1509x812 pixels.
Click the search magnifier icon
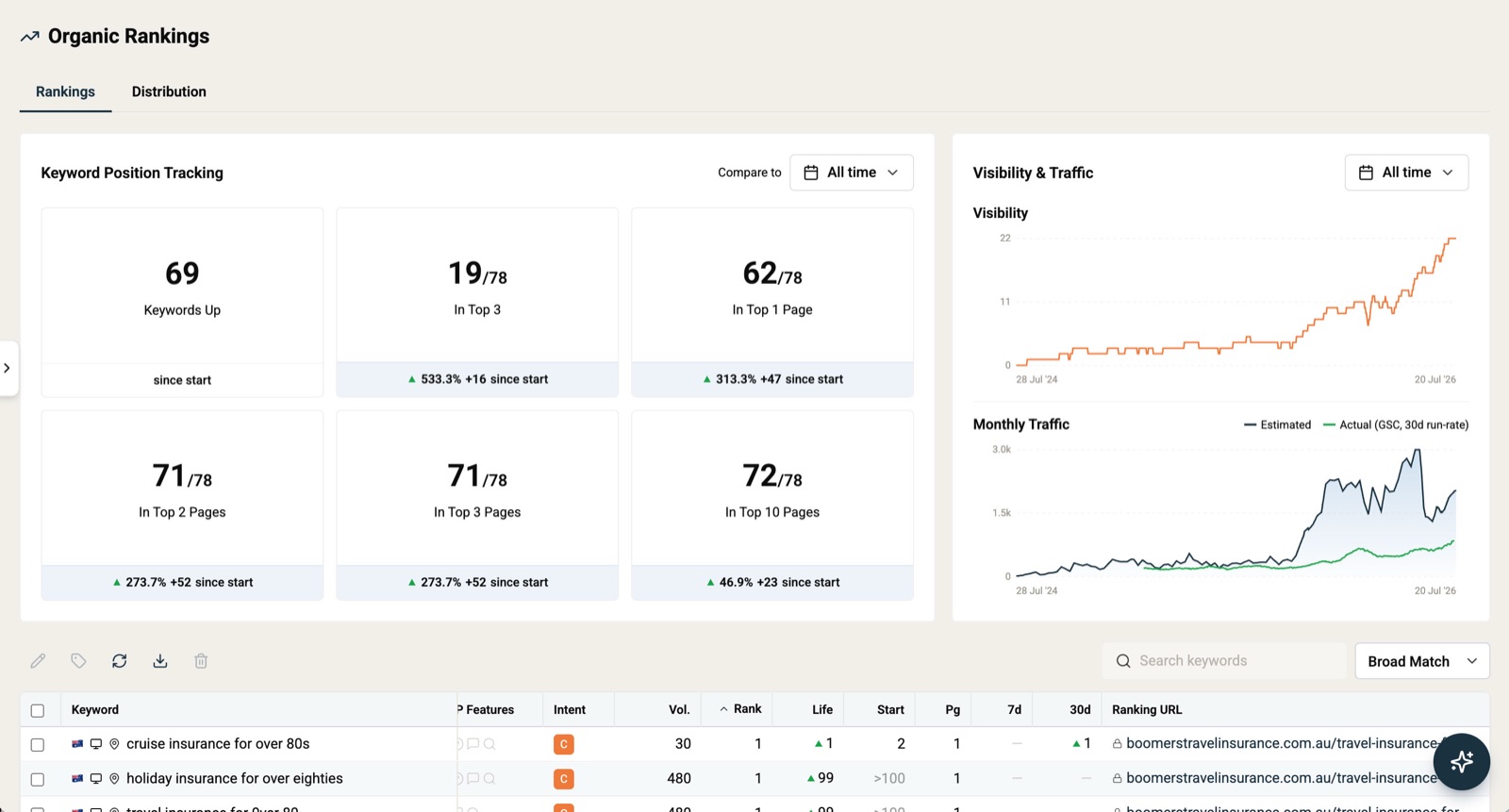coord(1123,661)
